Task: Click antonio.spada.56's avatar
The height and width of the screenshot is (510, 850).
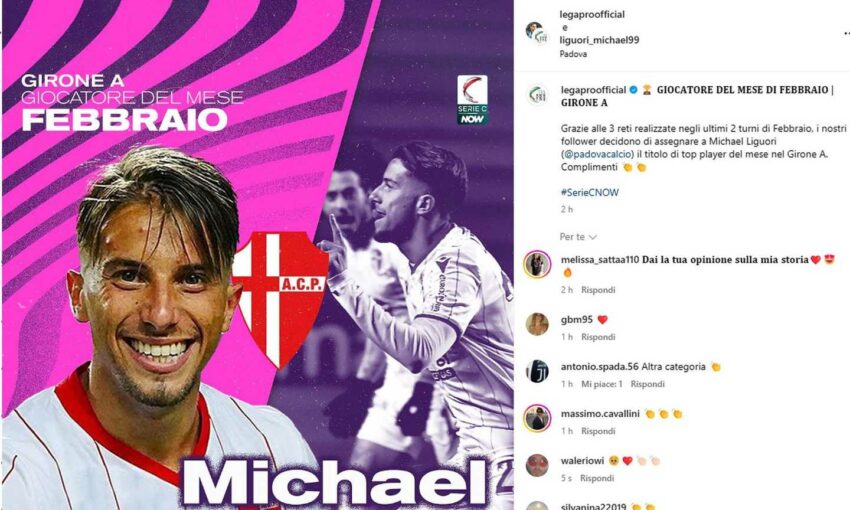Action: coord(537,371)
